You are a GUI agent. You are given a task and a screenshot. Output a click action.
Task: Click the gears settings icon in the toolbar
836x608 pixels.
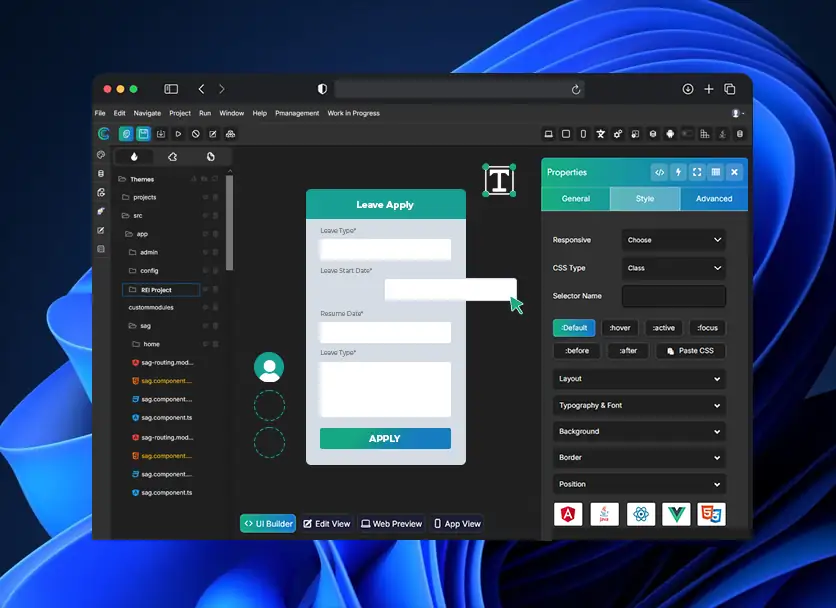tap(618, 134)
